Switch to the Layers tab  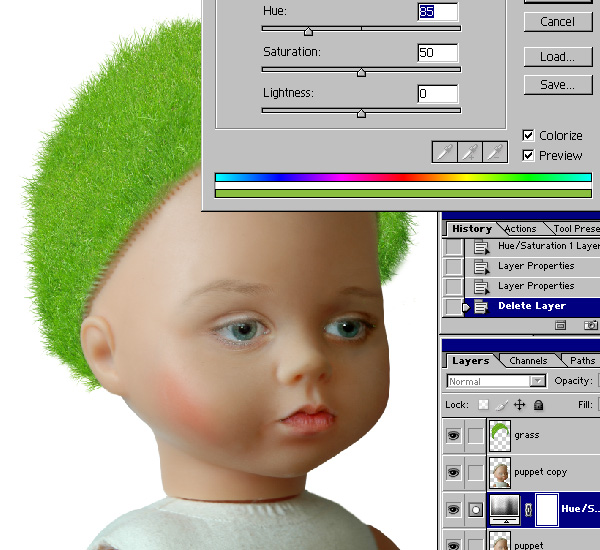pos(471,361)
